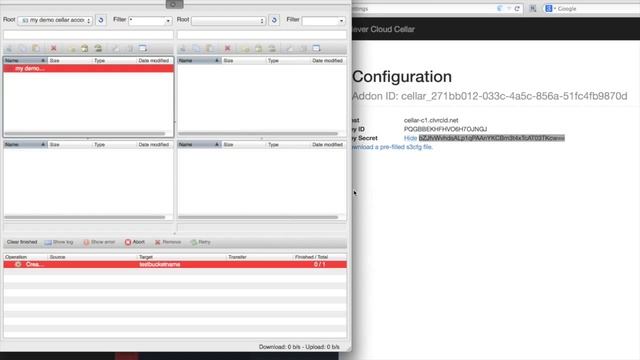Click Clear finished in transfer toolbar

22,242
